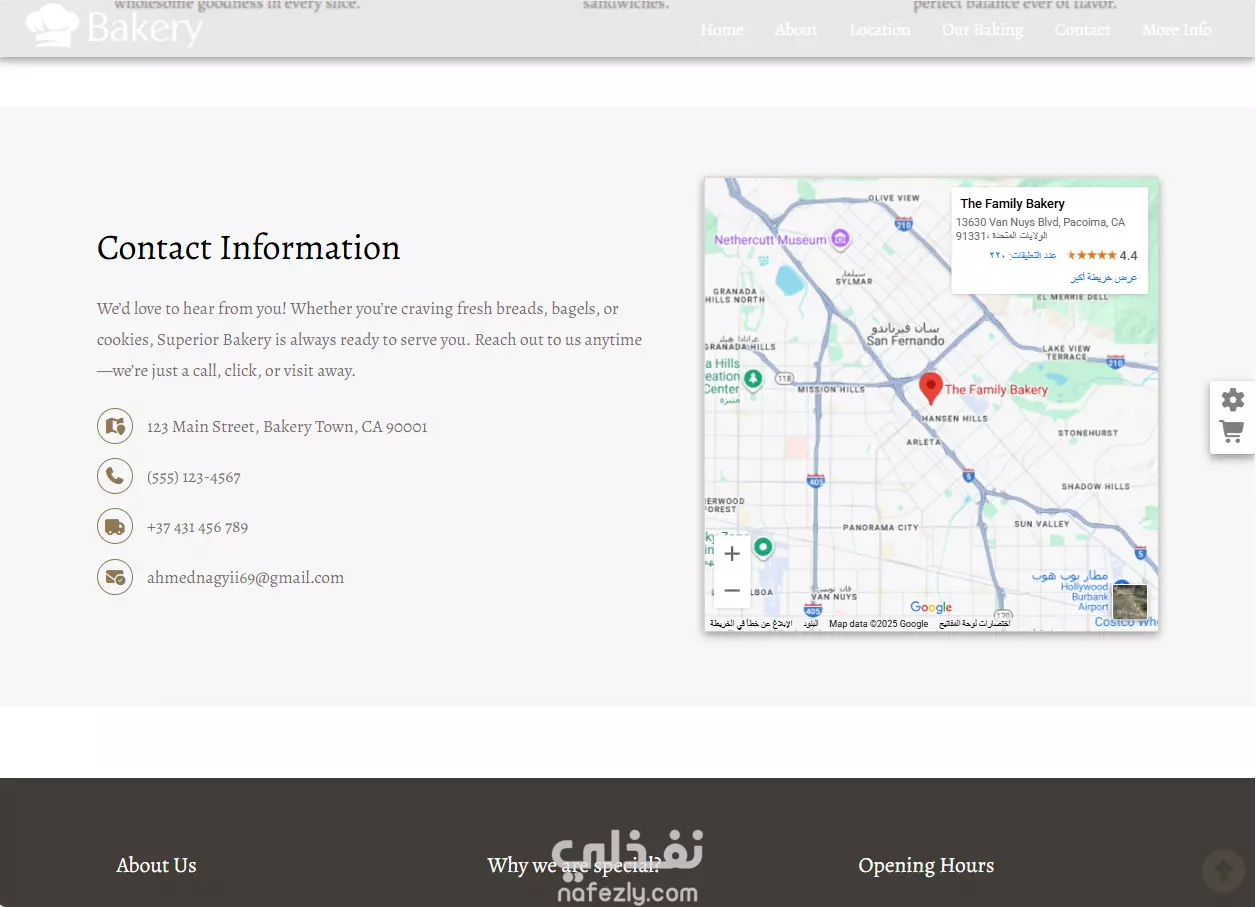1256x907 pixels.
Task: Click the Nethercutt Museum marker icon
Action: pos(841,239)
